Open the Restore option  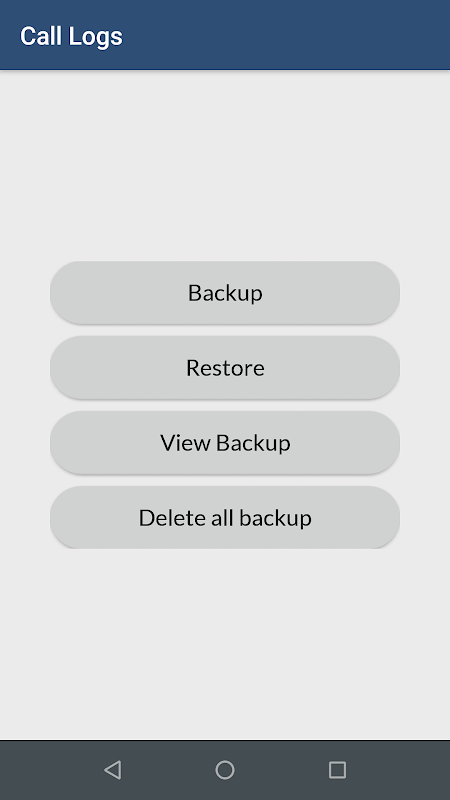[225, 368]
